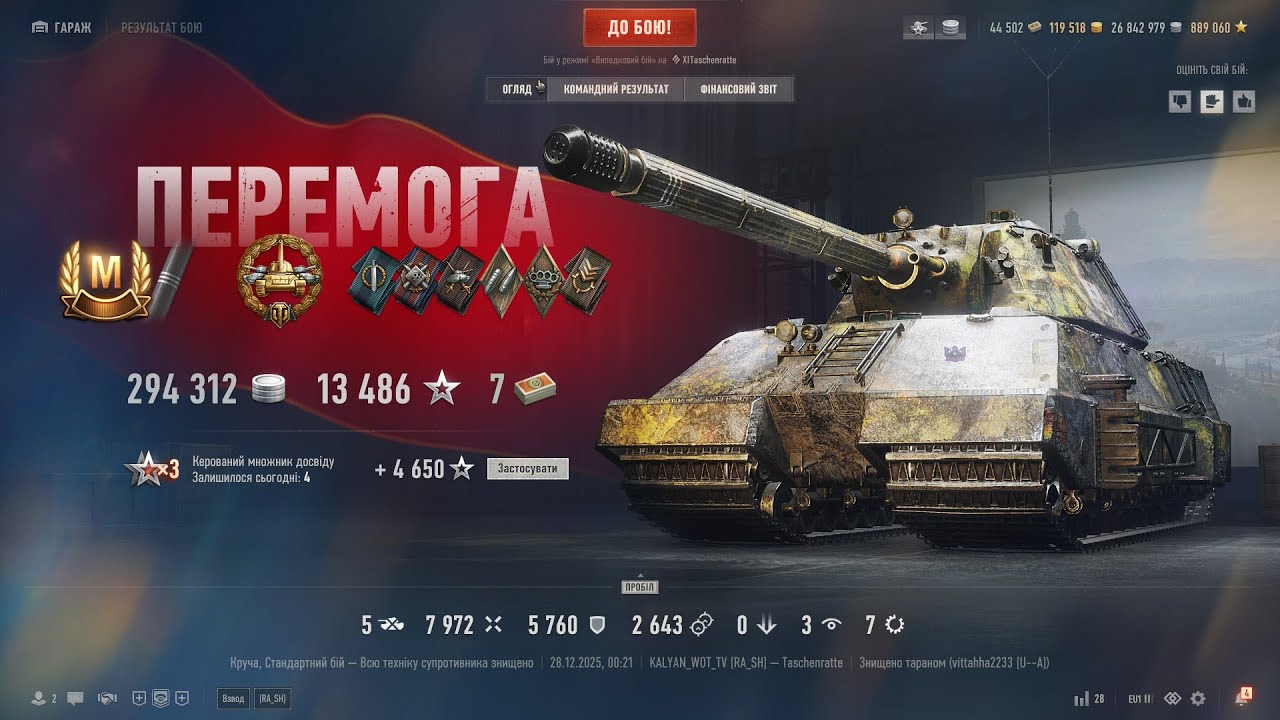The height and width of the screenshot is (720, 1280).
Task: Select the neutral hand battle rating
Action: coord(1212,101)
